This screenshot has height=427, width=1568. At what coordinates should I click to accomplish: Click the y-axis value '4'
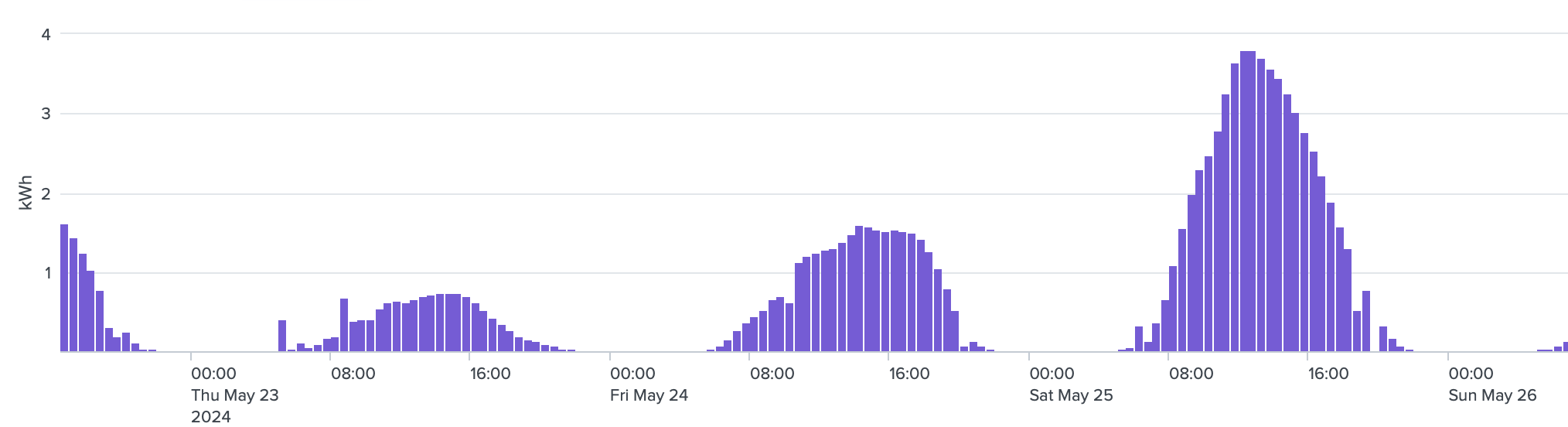(46, 34)
